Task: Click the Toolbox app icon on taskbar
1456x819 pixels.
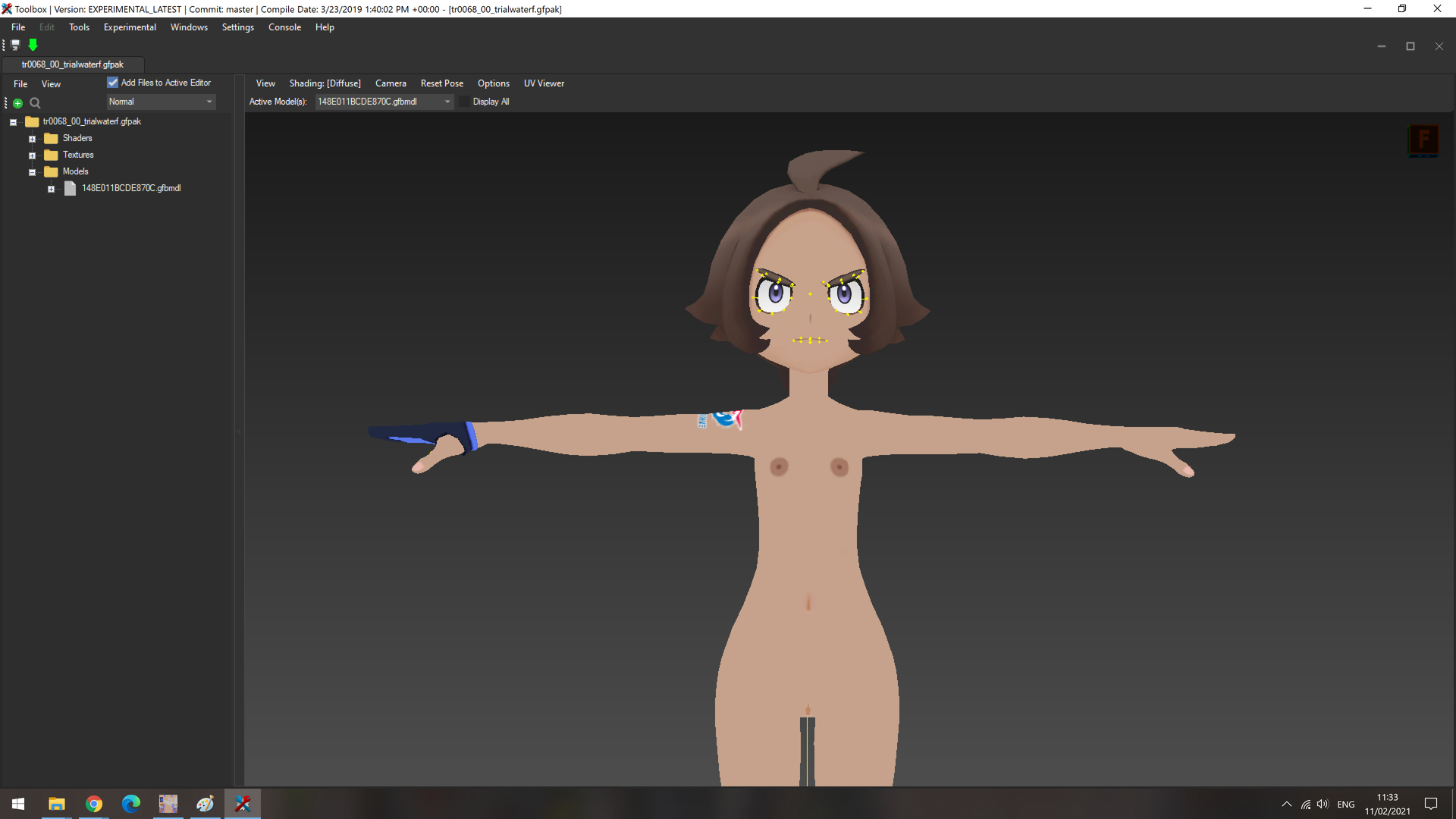Action: tap(243, 804)
